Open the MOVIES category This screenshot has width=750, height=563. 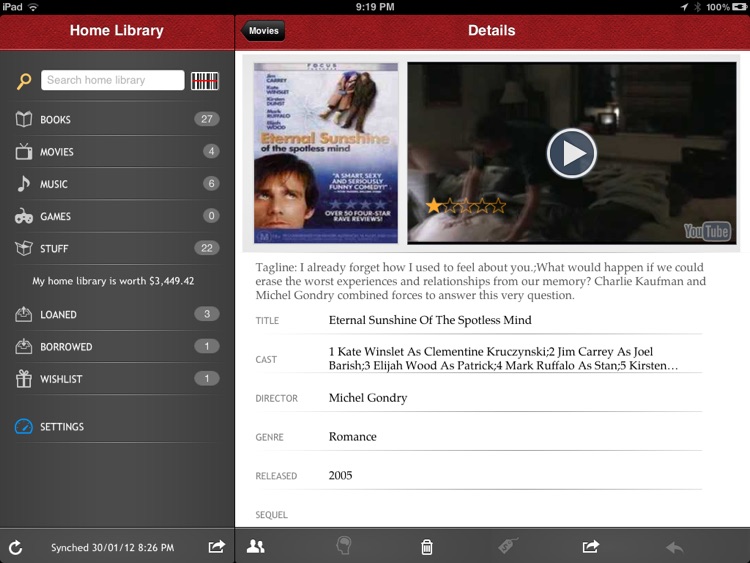pos(117,152)
